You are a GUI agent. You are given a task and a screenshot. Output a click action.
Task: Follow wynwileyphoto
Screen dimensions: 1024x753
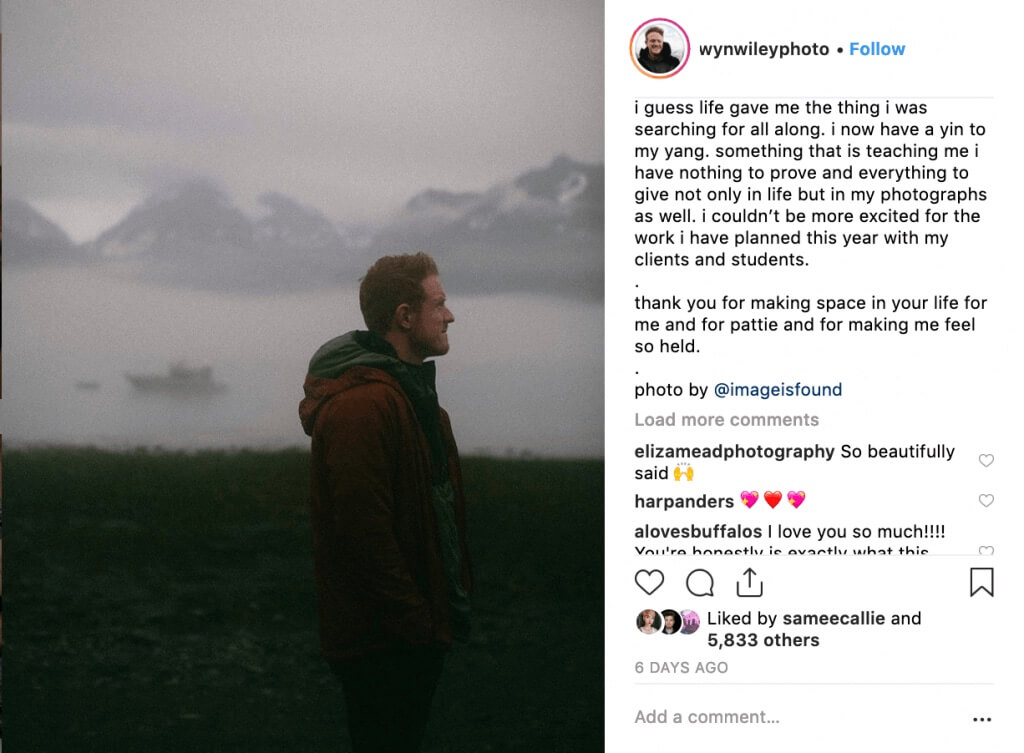click(876, 49)
